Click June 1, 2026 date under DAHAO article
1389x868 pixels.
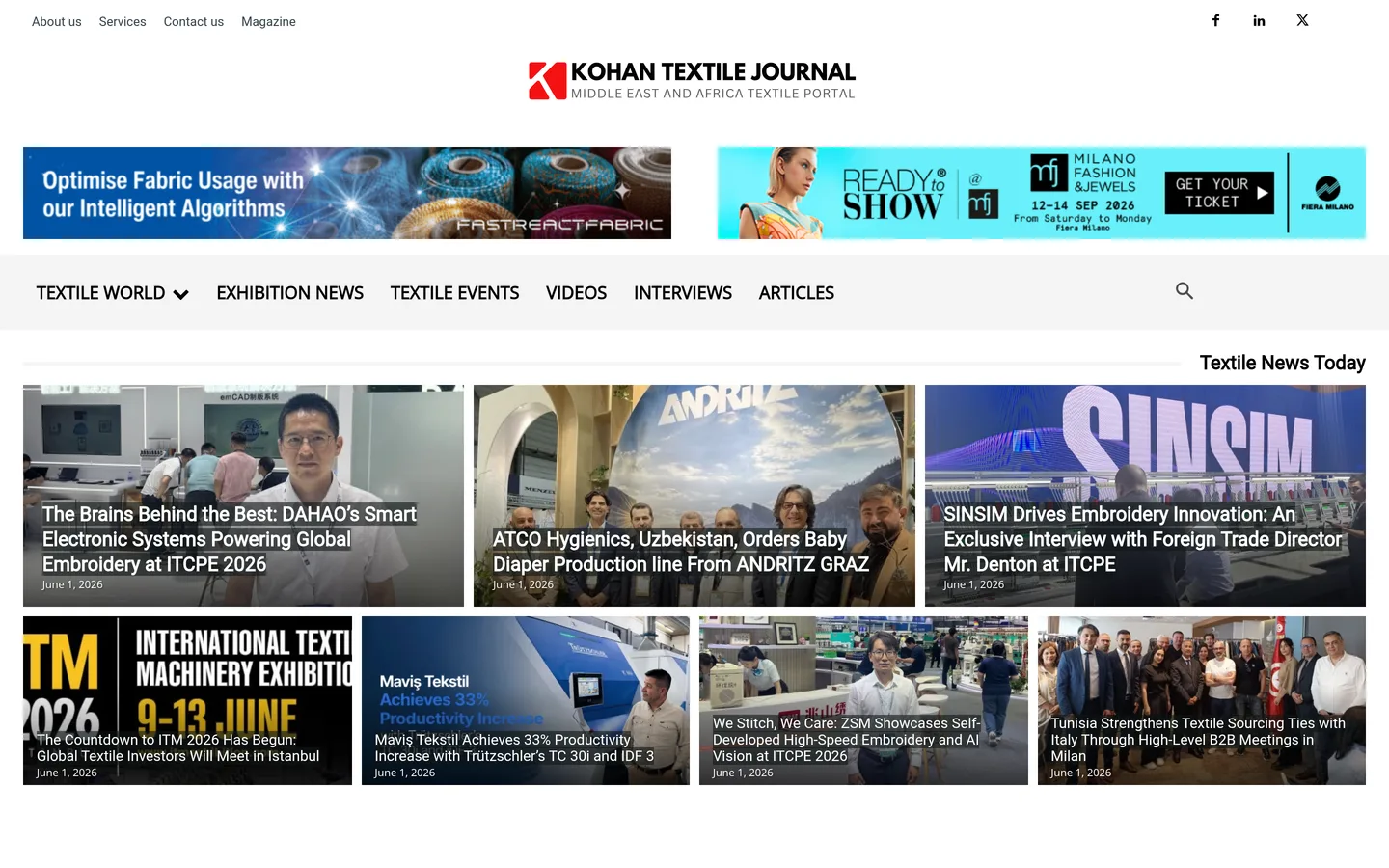point(72,584)
